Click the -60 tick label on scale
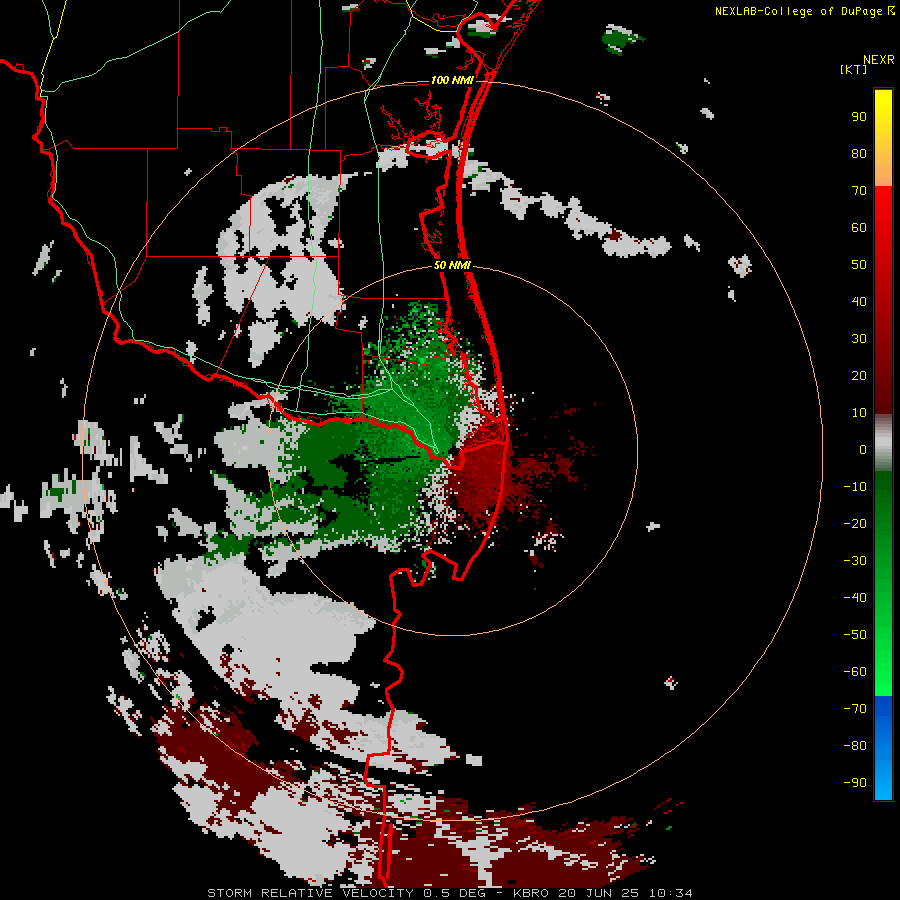Screen dimensions: 900x900 (x=855, y=672)
